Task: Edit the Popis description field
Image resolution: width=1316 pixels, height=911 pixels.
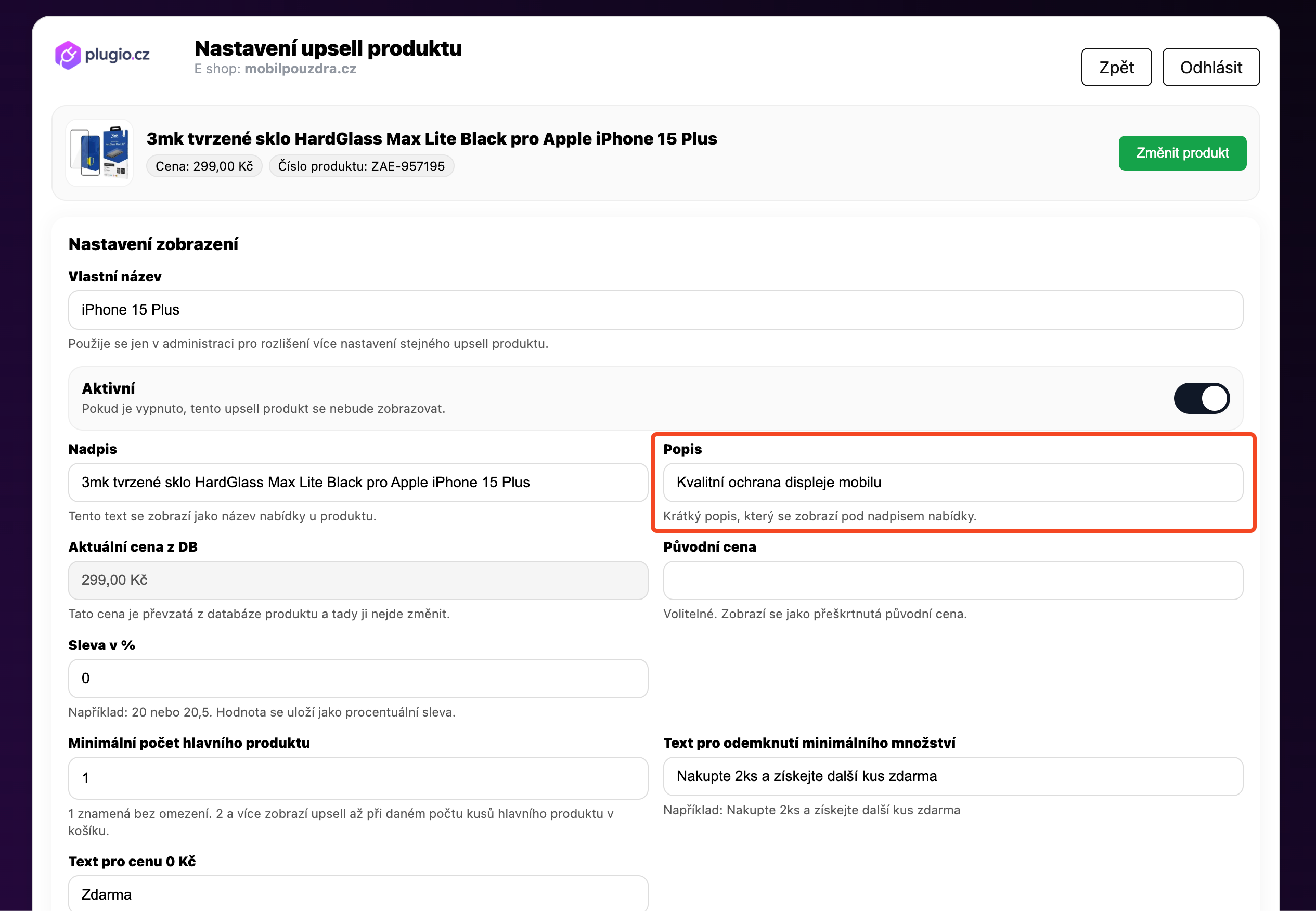Action: [x=953, y=483]
